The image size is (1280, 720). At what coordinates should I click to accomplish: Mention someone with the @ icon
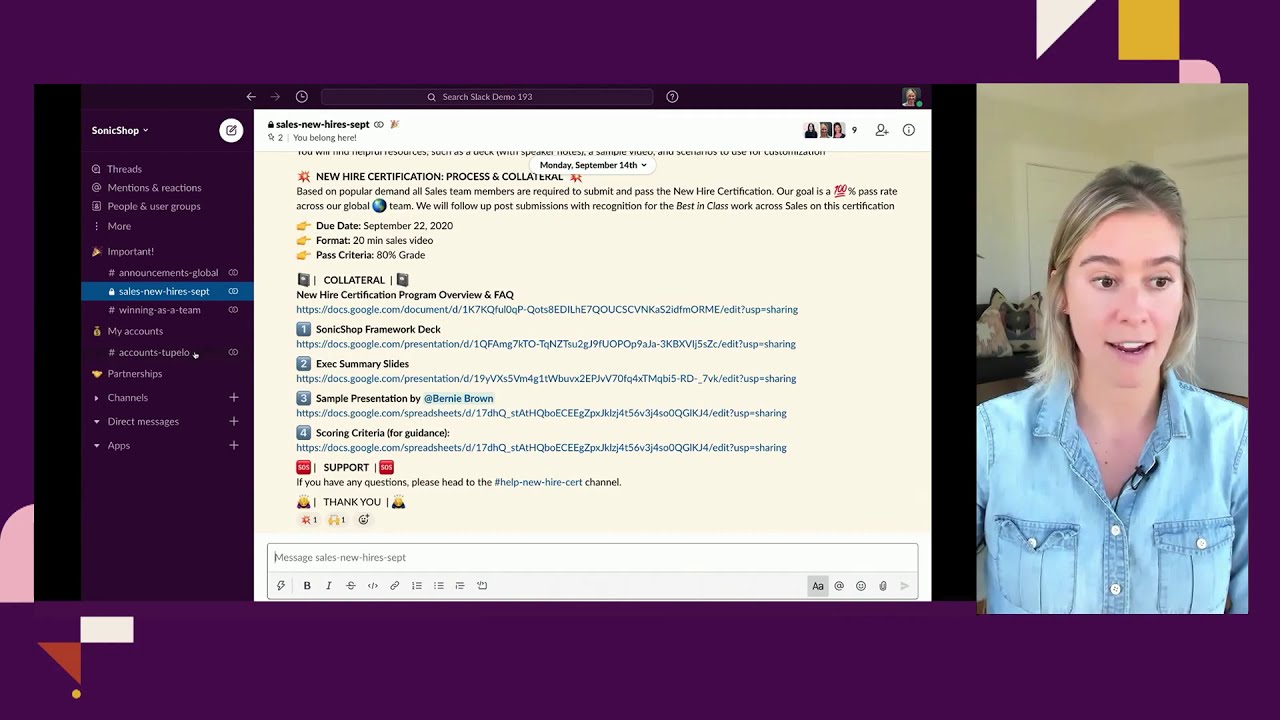(839, 586)
